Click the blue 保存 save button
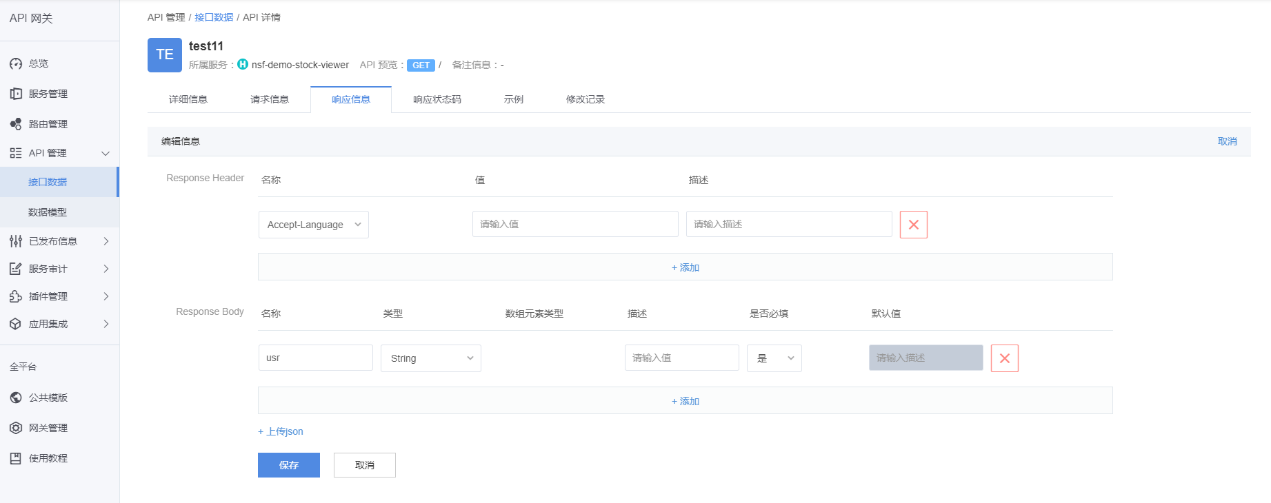Screen dimensions: 1271x503 [x=288, y=465]
